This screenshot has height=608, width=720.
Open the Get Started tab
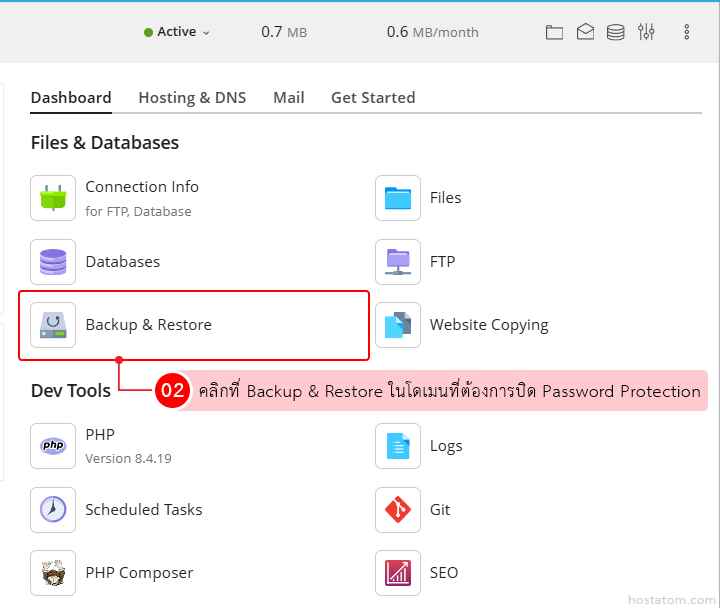point(373,98)
